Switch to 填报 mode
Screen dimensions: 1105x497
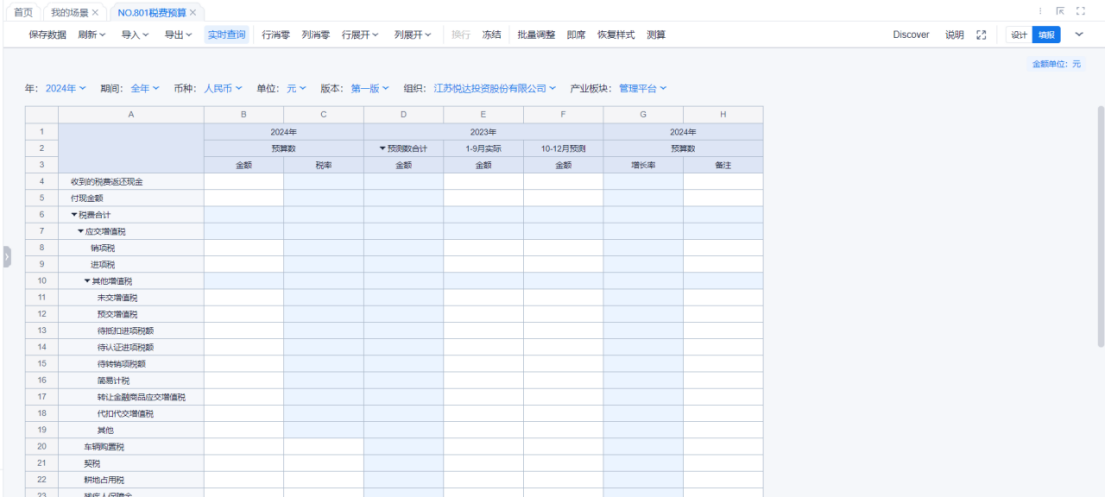(x=1044, y=35)
